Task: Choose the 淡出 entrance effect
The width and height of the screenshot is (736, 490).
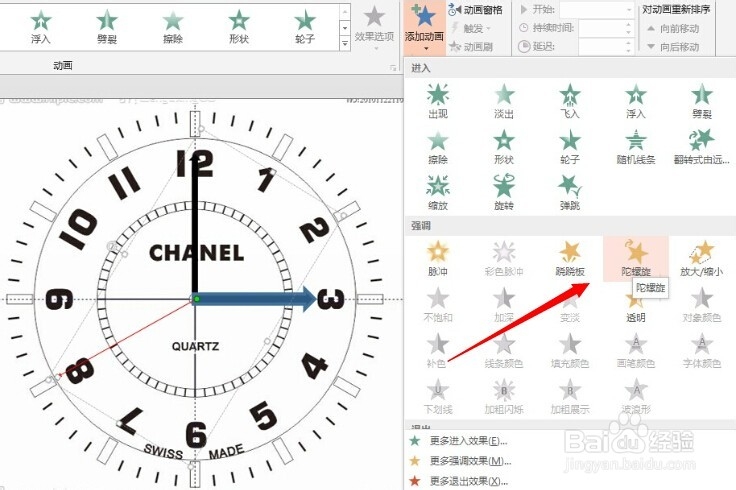Action: 504,101
